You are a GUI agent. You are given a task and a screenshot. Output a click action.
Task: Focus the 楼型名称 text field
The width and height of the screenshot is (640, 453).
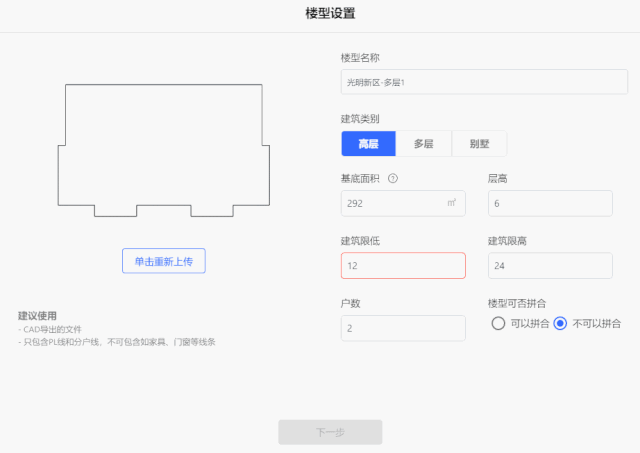tap(484, 82)
